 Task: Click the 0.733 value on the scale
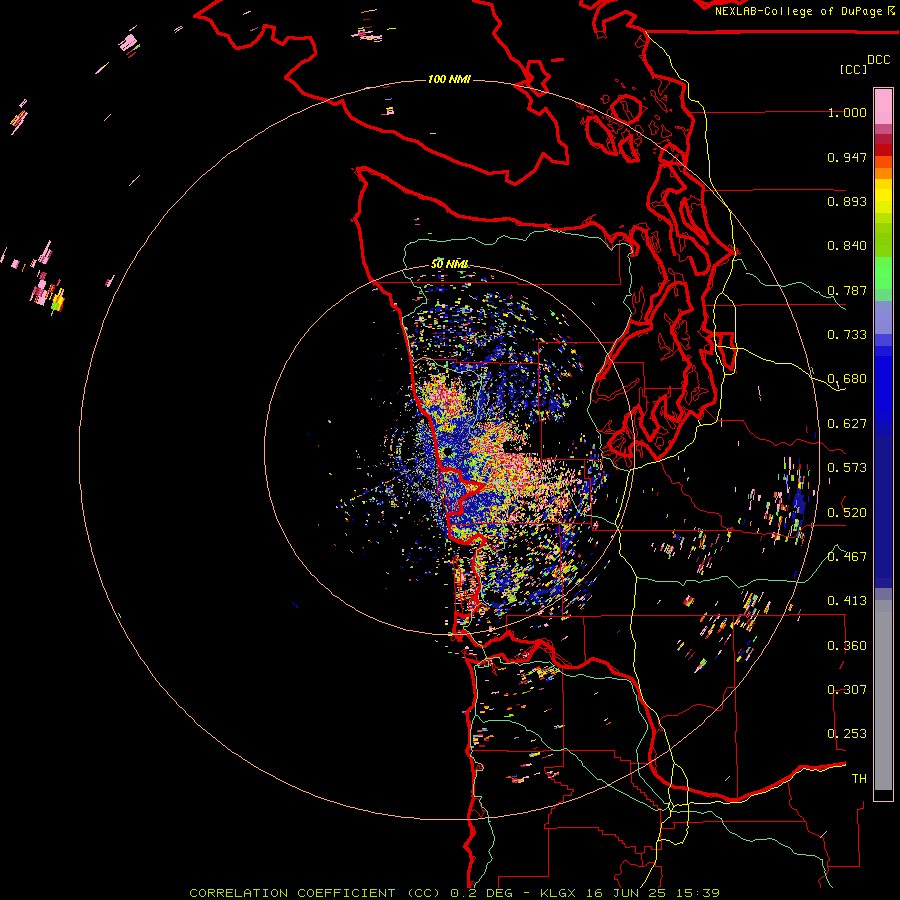847,335
